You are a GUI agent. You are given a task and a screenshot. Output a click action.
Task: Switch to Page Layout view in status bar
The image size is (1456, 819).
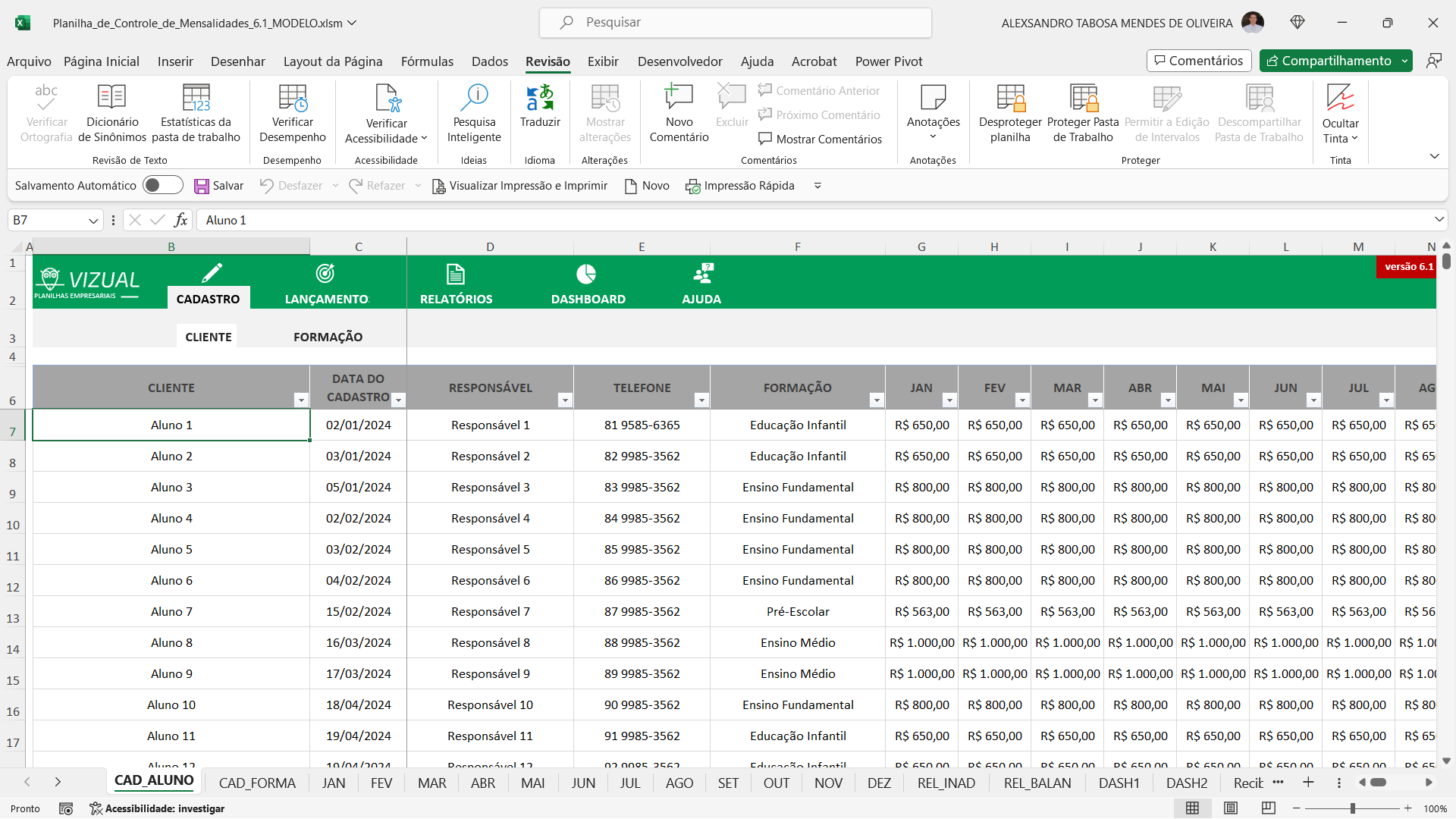pos(1231,808)
